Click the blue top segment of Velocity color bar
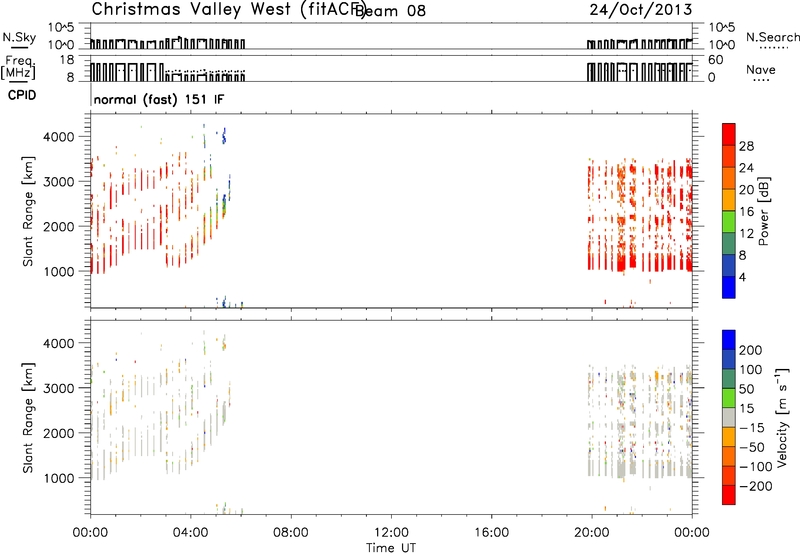800x554 pixels. [x=729, y=340]
